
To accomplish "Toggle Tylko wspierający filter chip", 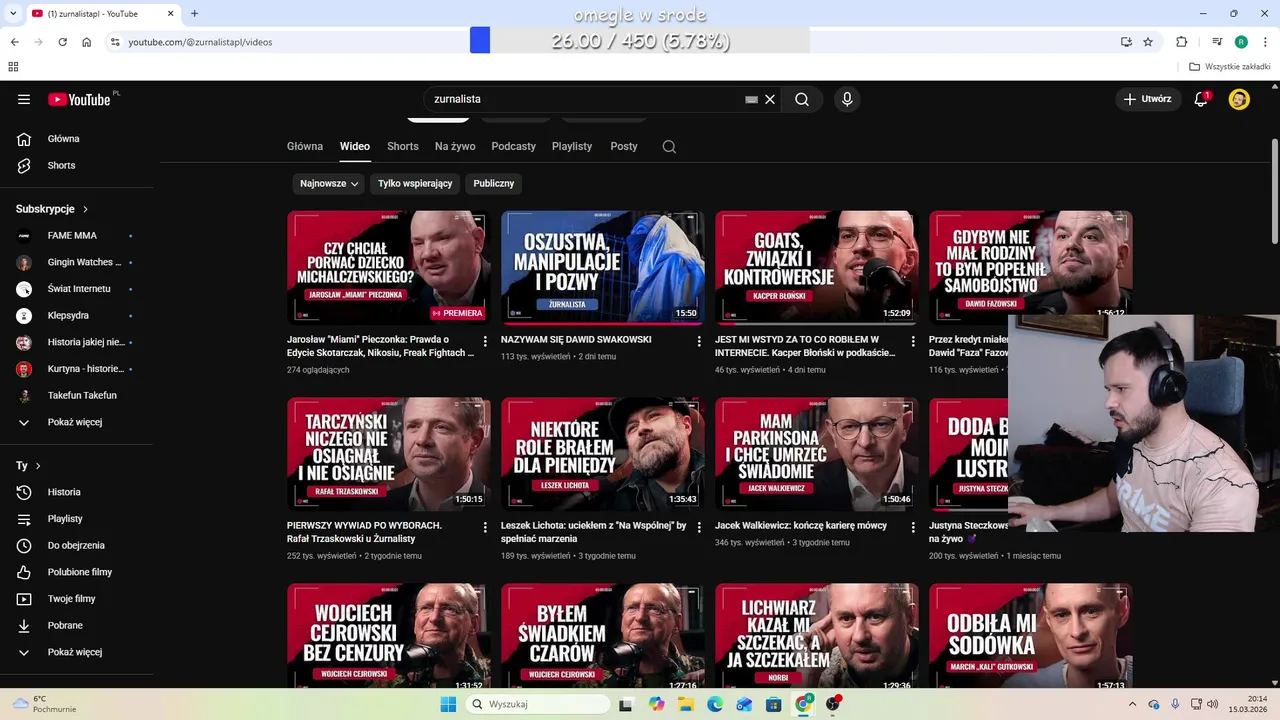I will point(415,183).
